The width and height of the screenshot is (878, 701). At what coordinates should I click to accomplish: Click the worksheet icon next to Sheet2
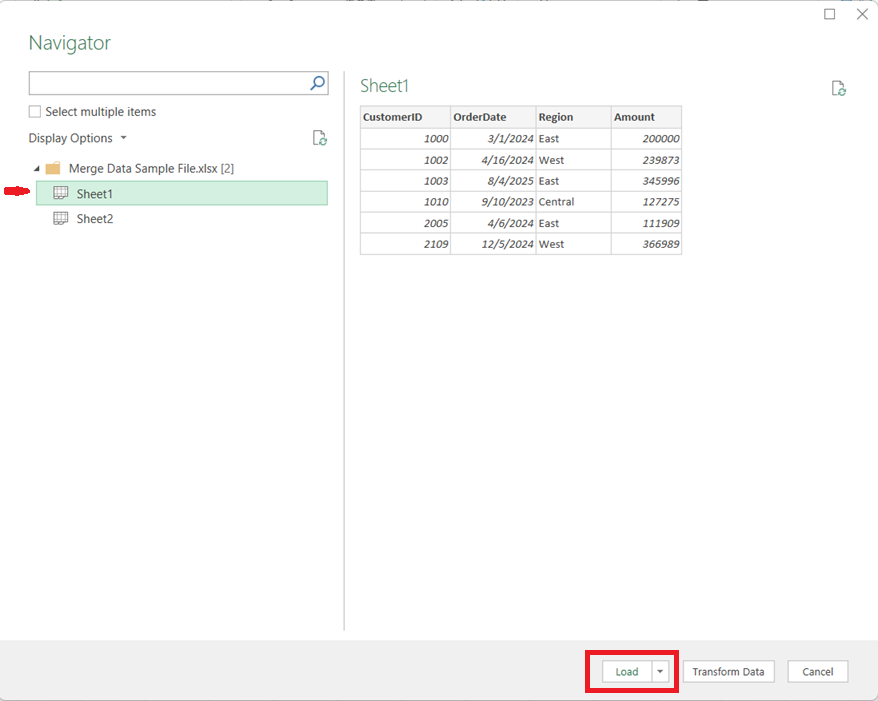[x=61, y=218]
